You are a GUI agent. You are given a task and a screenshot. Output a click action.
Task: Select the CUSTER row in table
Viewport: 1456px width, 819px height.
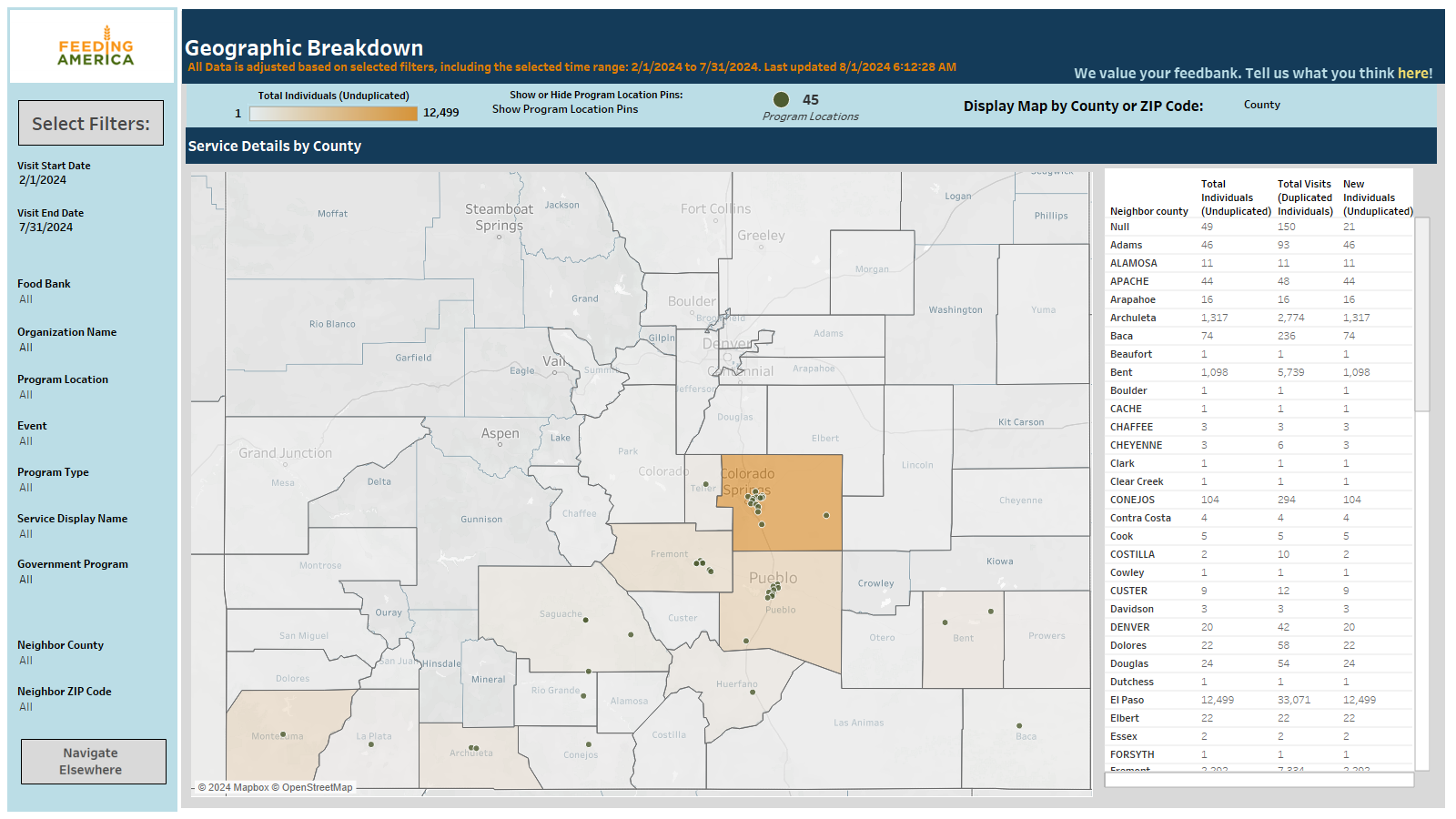[1260, 591]
